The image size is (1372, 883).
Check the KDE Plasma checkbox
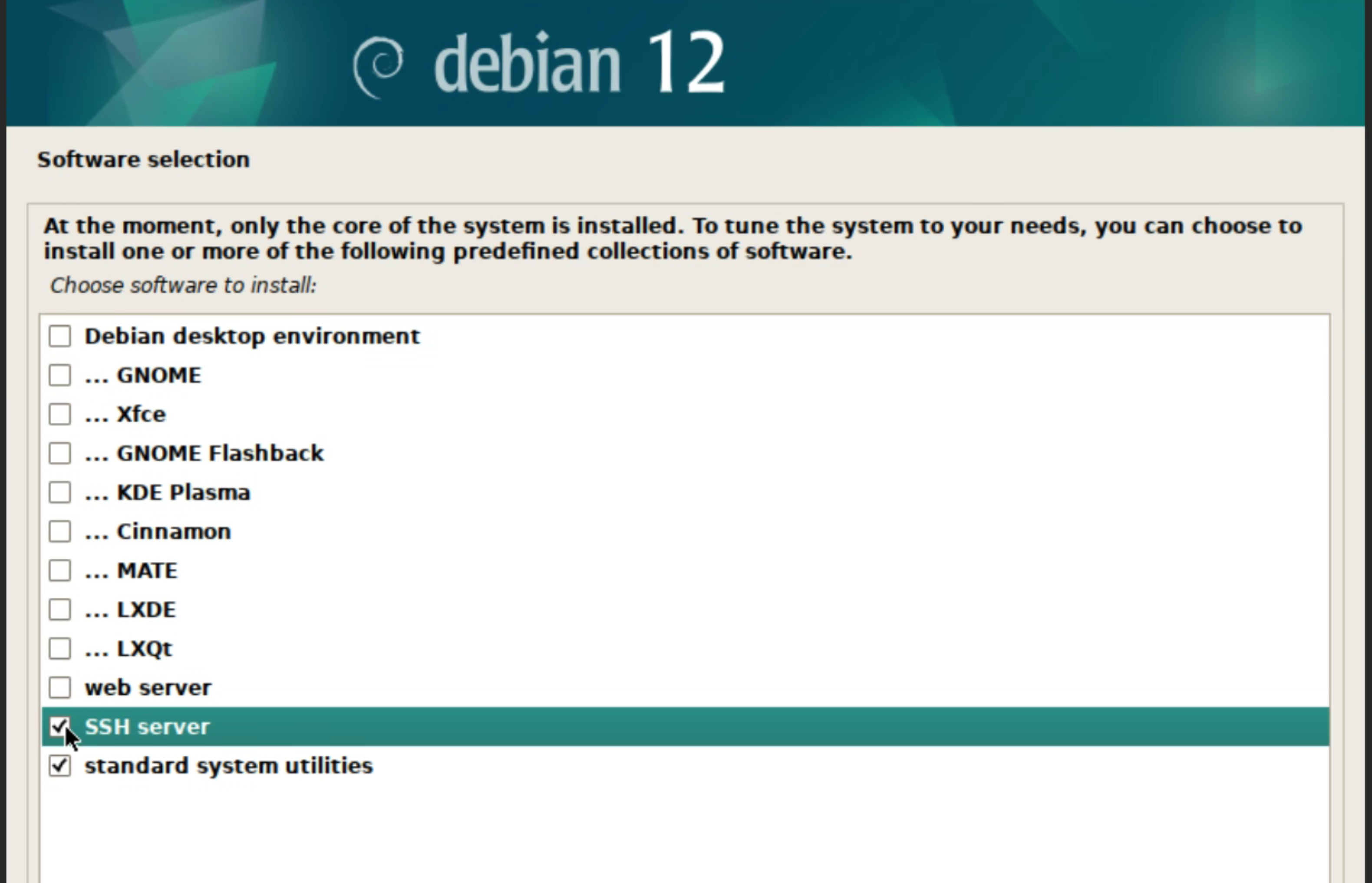59,492
